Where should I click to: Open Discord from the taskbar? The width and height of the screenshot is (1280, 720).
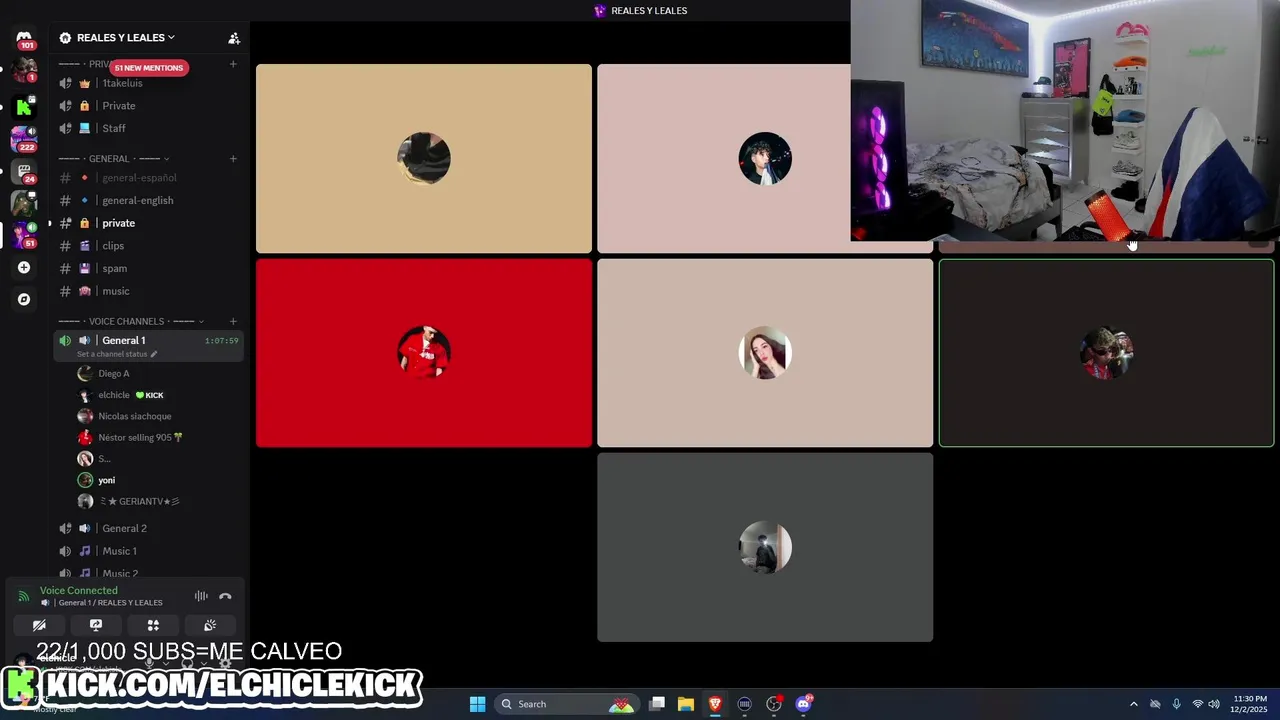(x=803, y=704)
